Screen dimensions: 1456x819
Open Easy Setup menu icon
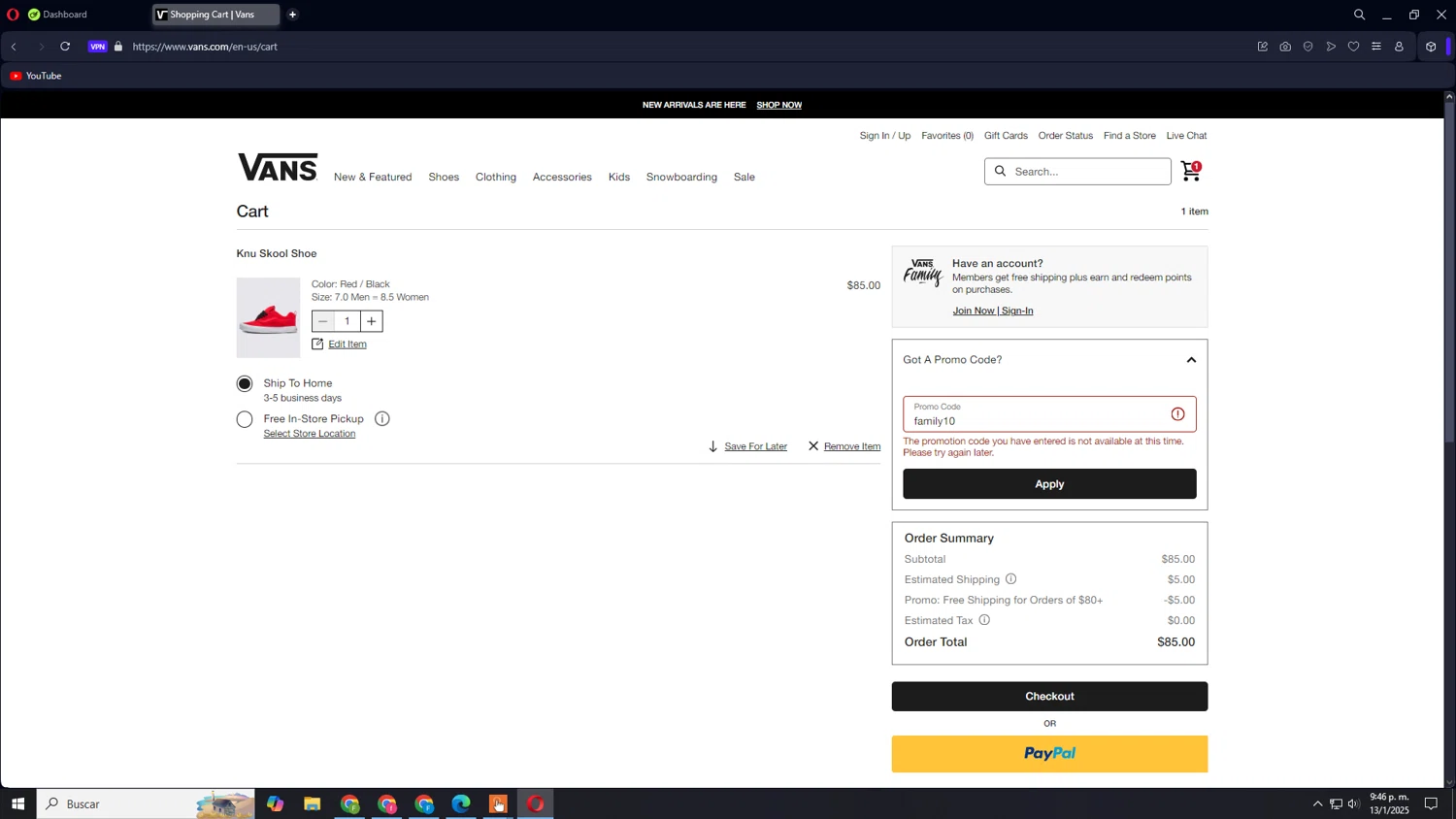point(1376,47)
